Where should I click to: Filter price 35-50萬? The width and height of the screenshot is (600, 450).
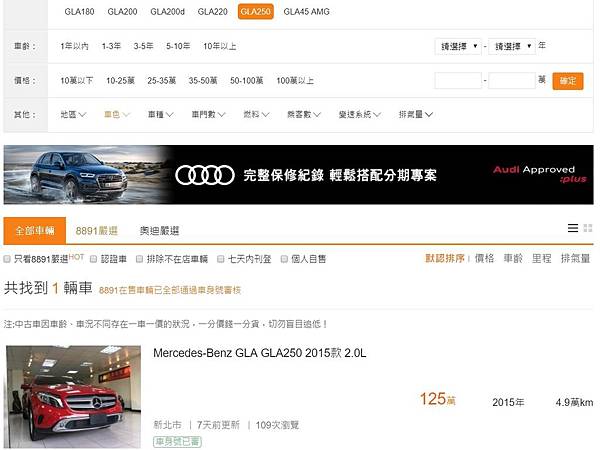click(203, 81)
